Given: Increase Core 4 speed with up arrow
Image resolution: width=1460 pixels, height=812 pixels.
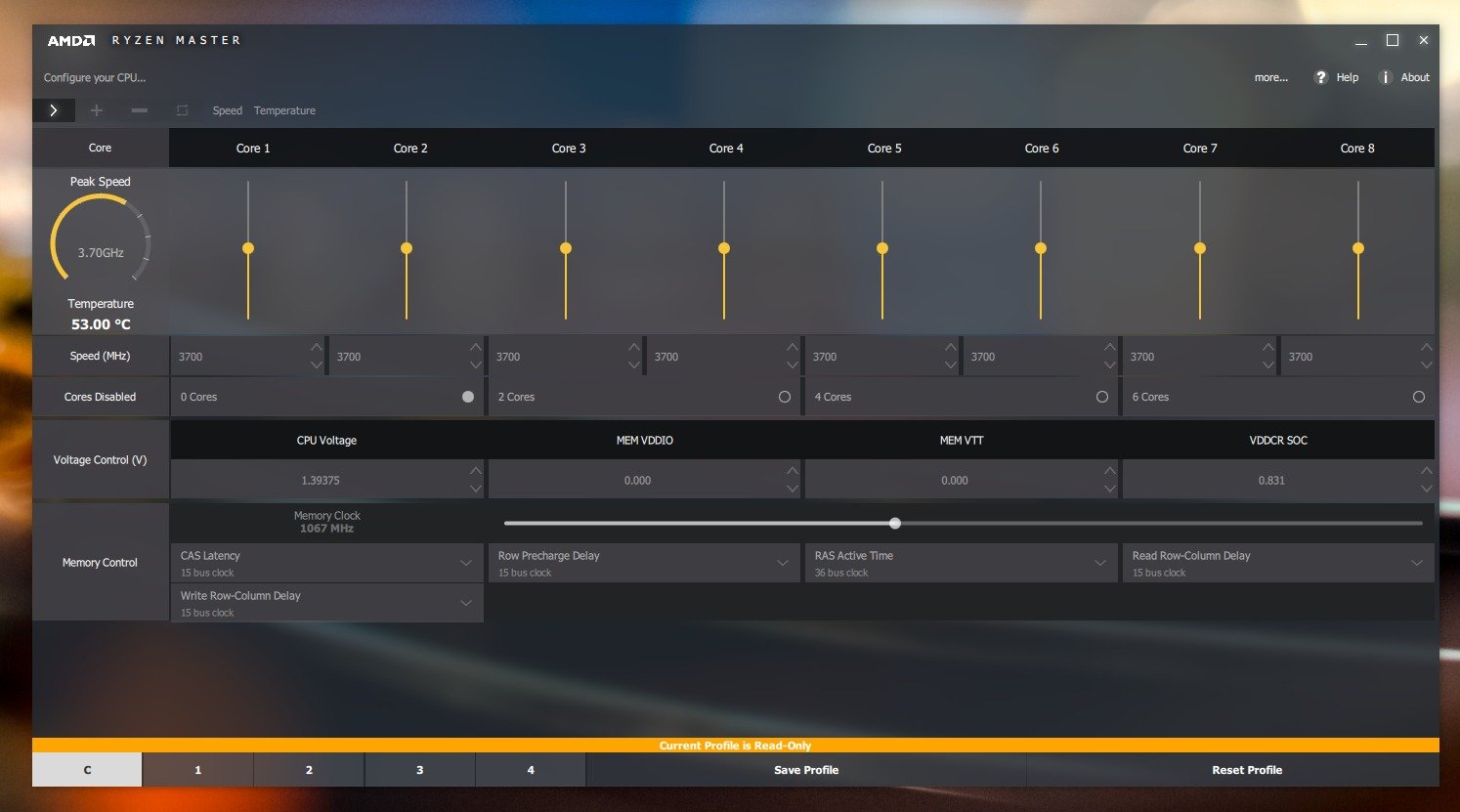Looking at the screenshot, I should [793, 347].
